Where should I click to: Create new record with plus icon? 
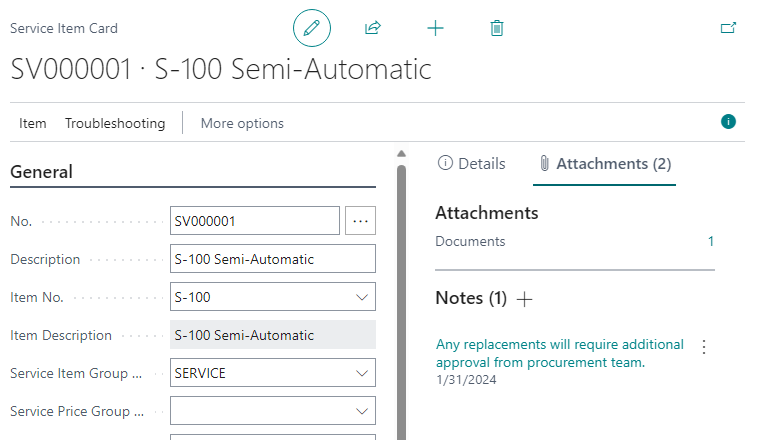point(435,28)
